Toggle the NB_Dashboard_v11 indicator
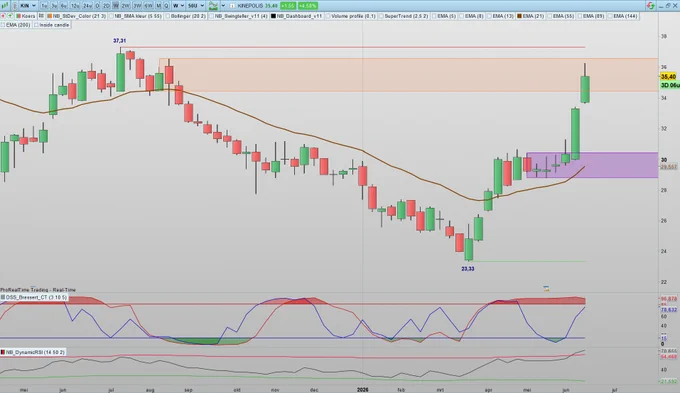The image size is (680, 393). (297, 16)
